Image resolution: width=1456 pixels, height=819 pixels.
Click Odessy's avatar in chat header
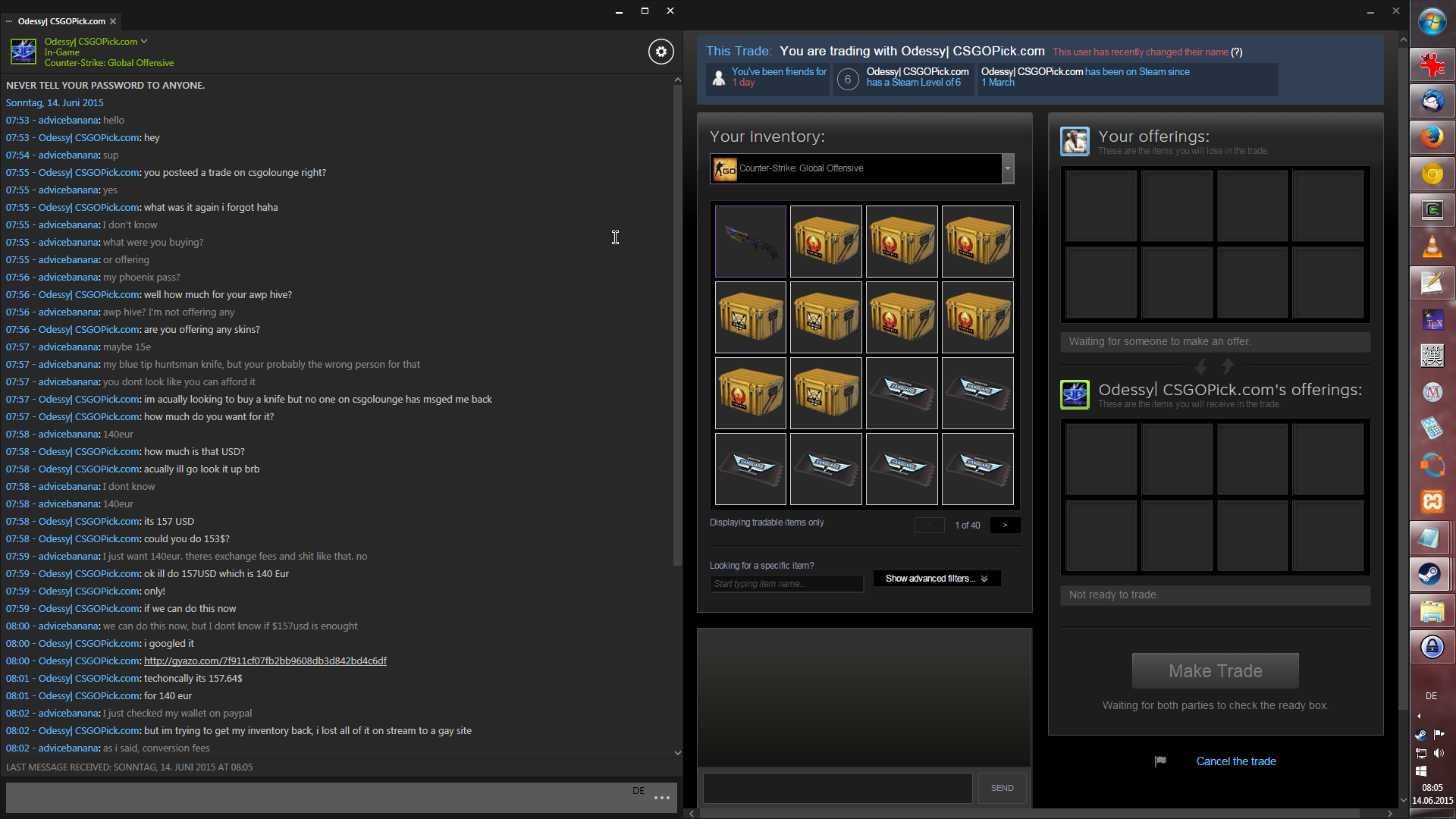(x=23, y=52)
